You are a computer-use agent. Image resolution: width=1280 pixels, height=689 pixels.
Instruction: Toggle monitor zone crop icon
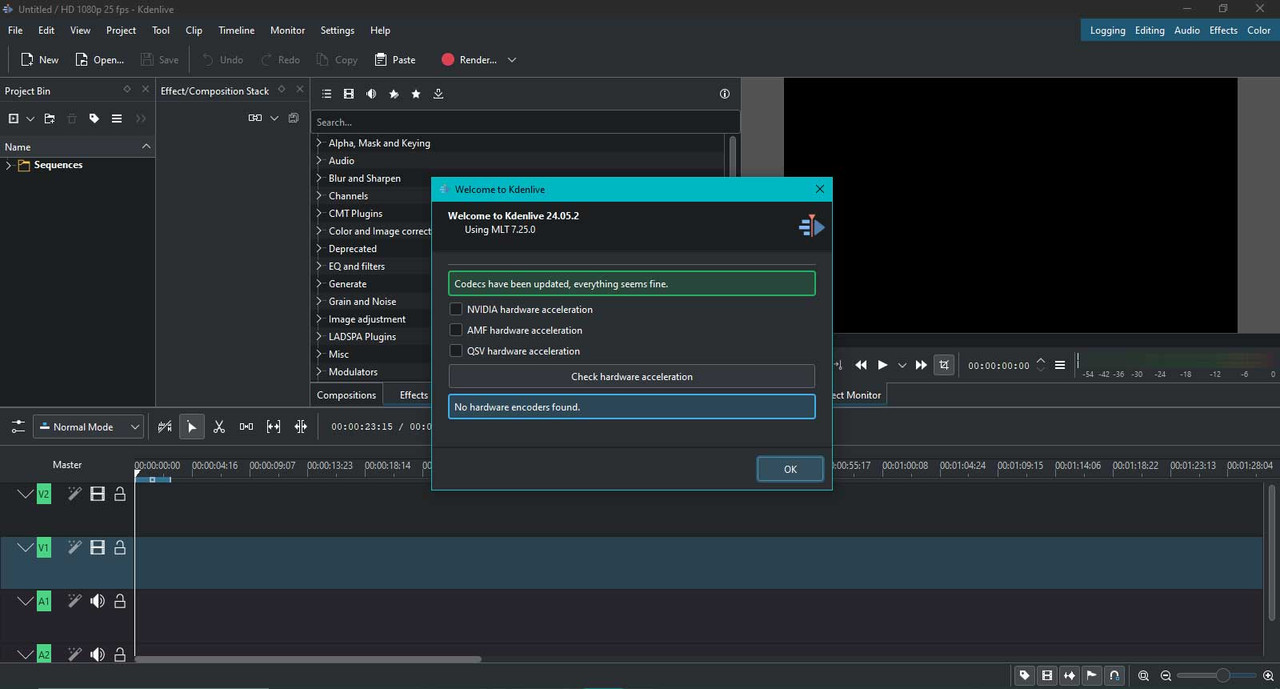click(944, 365)
